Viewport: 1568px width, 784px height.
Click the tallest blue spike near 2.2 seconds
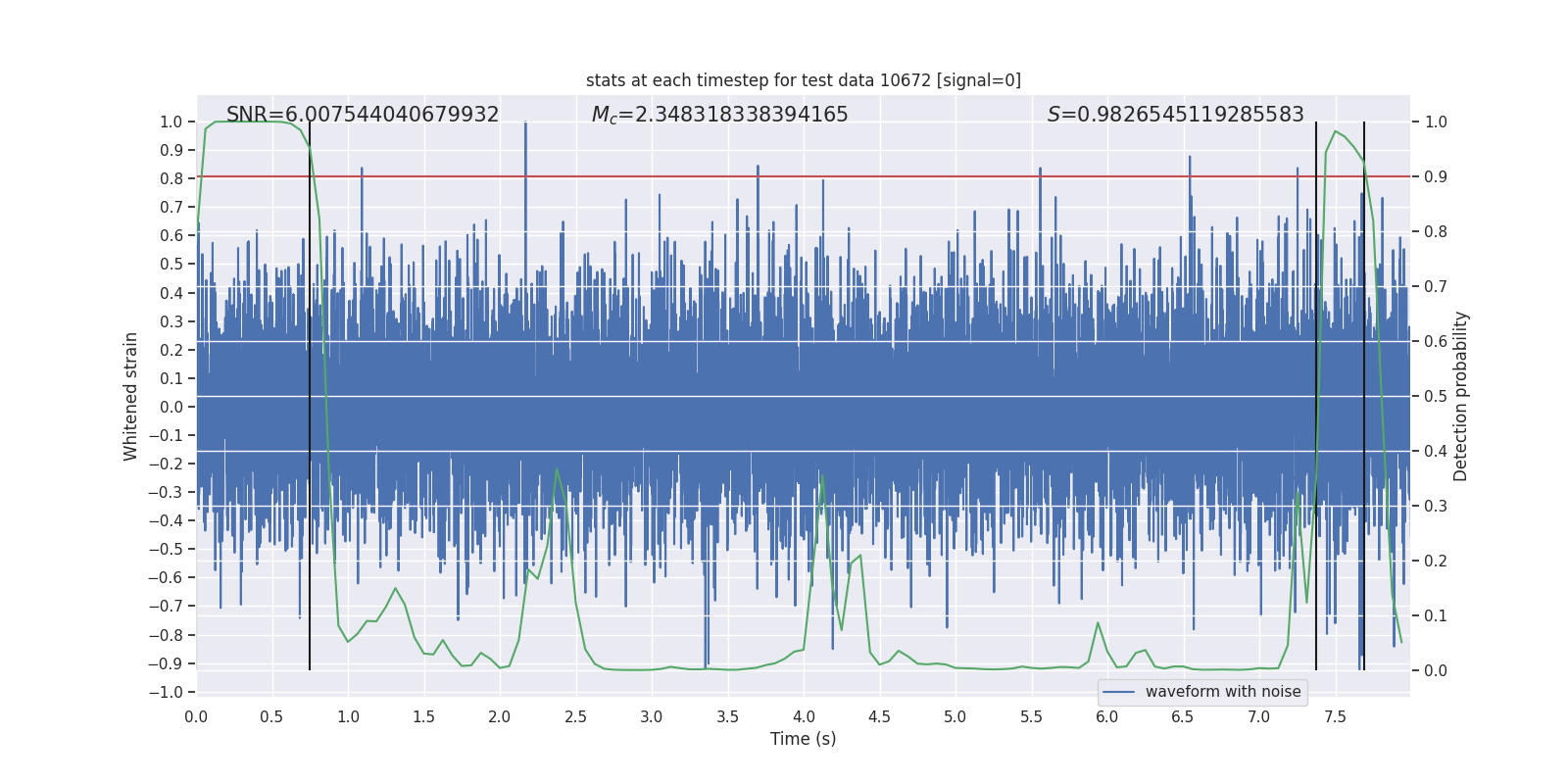coord(526,125)
